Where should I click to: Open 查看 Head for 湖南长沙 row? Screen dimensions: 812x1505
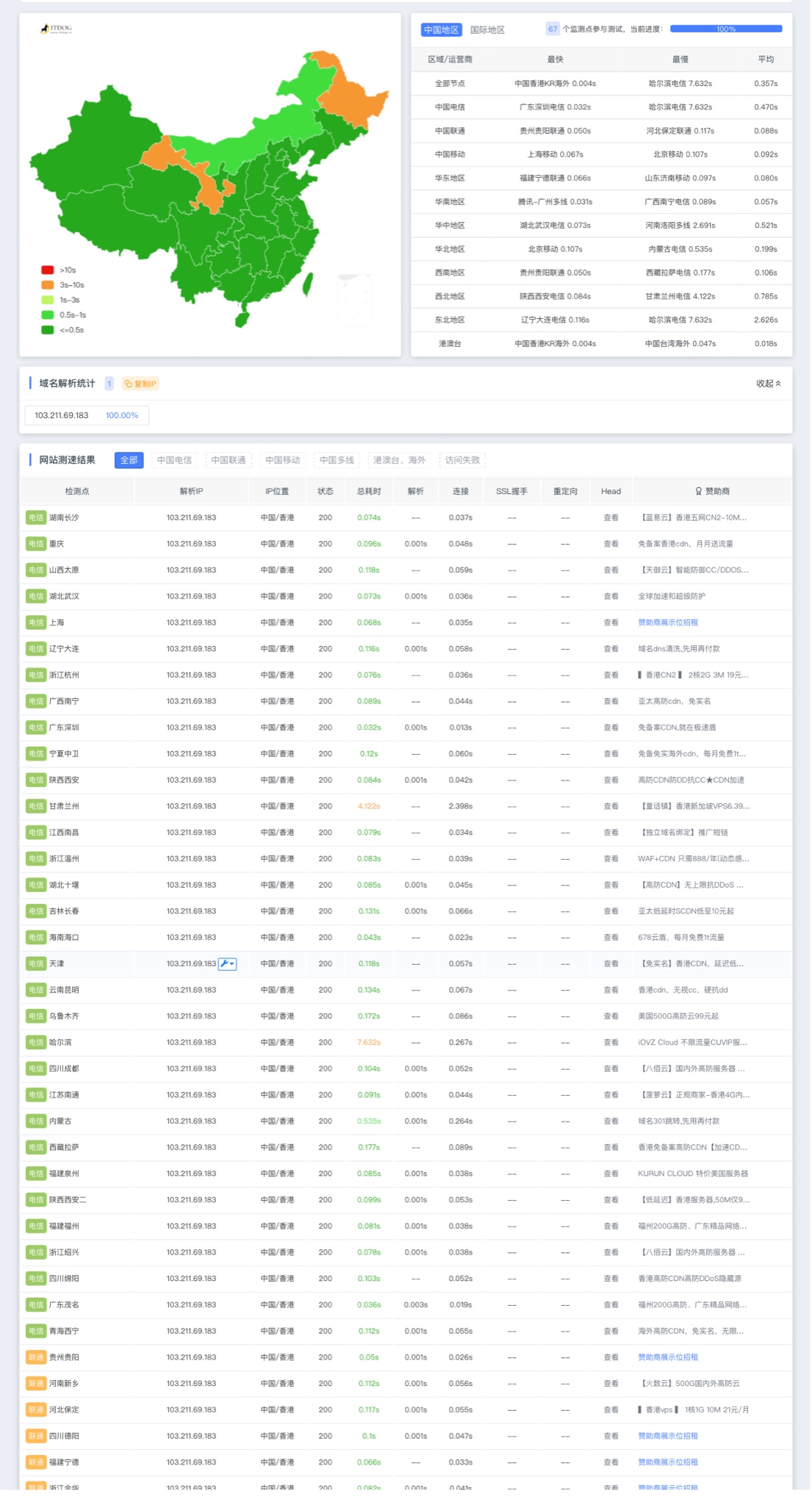tap(611, 517)
